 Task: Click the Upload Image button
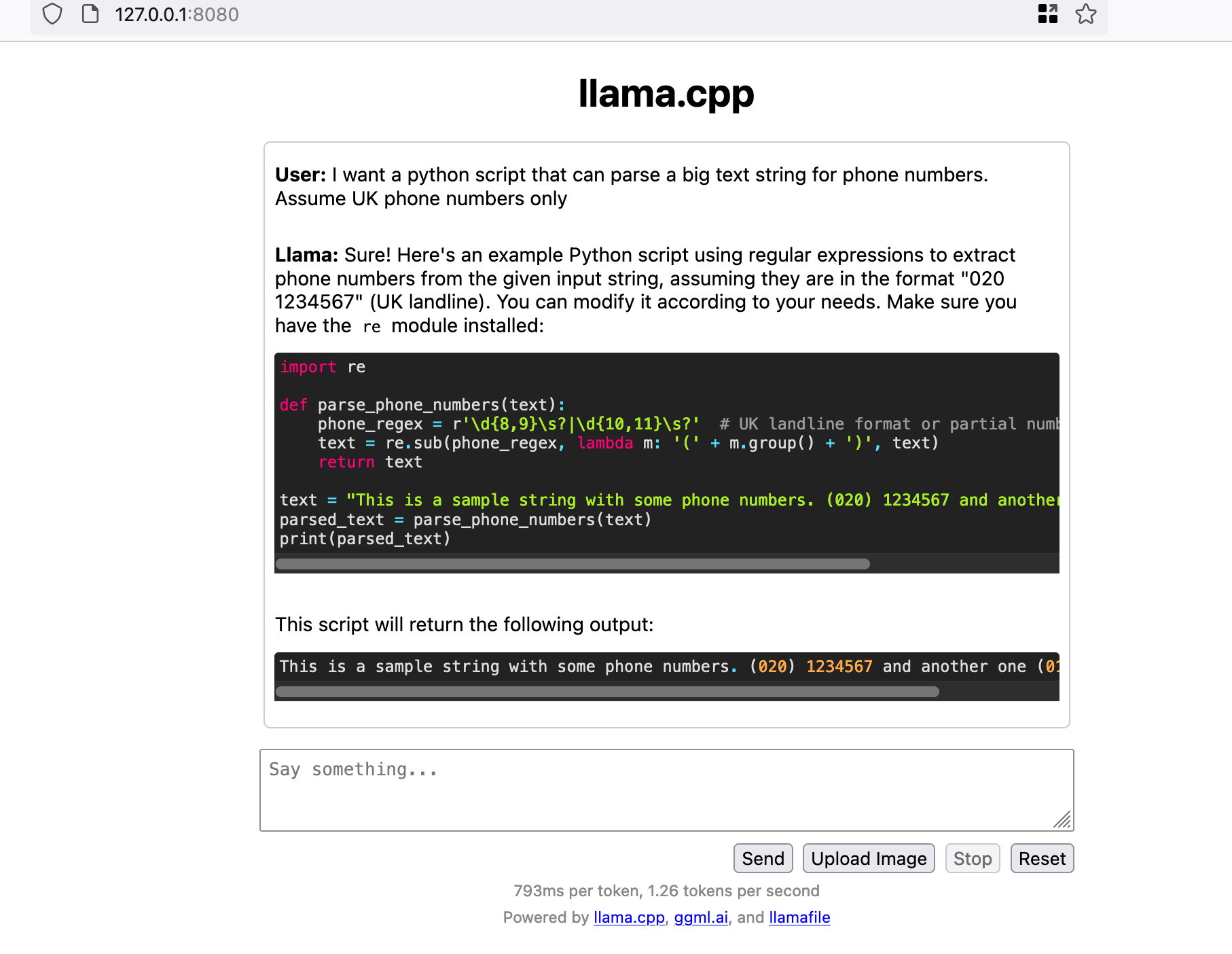pos(869,858)
